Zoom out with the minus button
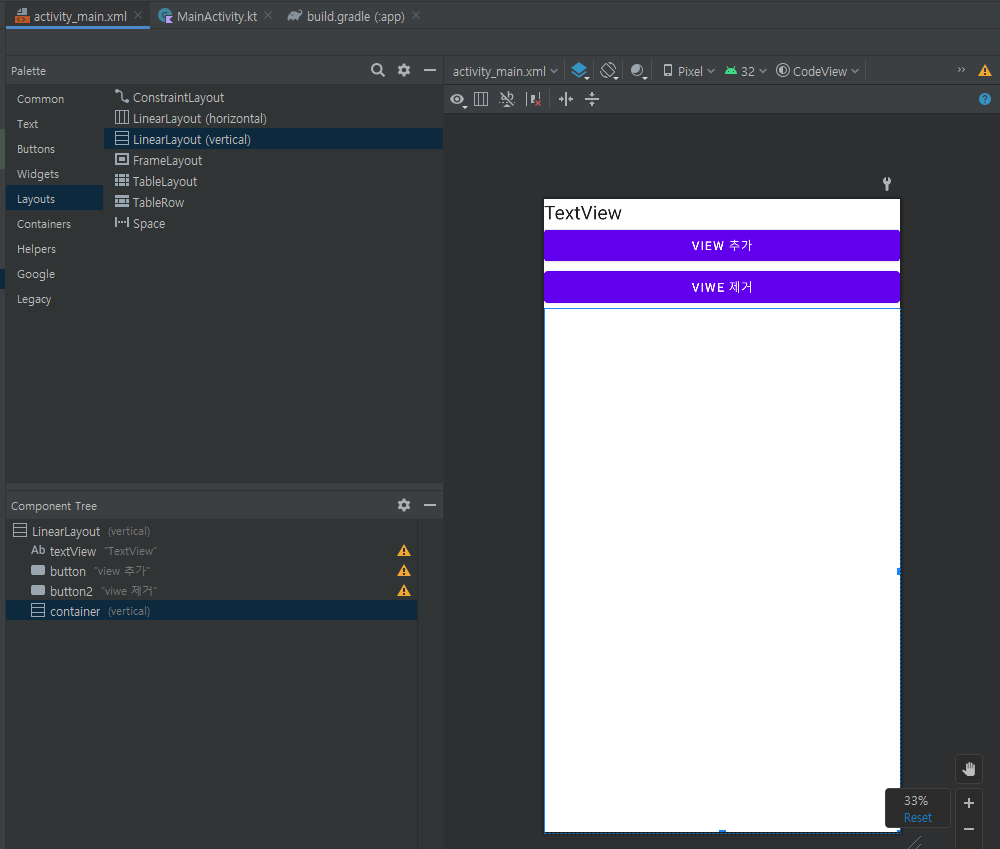Image resolution: width=1000 pixels, height=849 pixels. pos(969,829)
